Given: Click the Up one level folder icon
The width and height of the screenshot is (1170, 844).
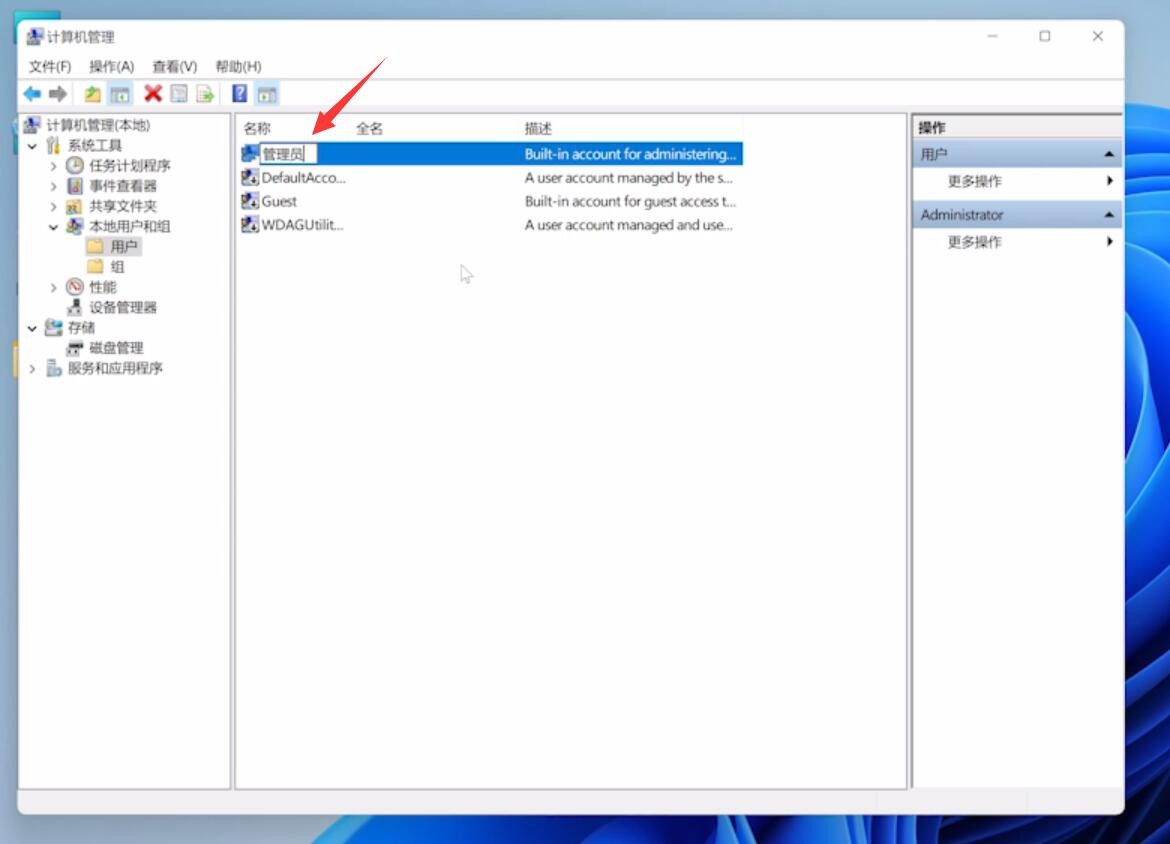Looking at the screenshot, I should point(93,94).
